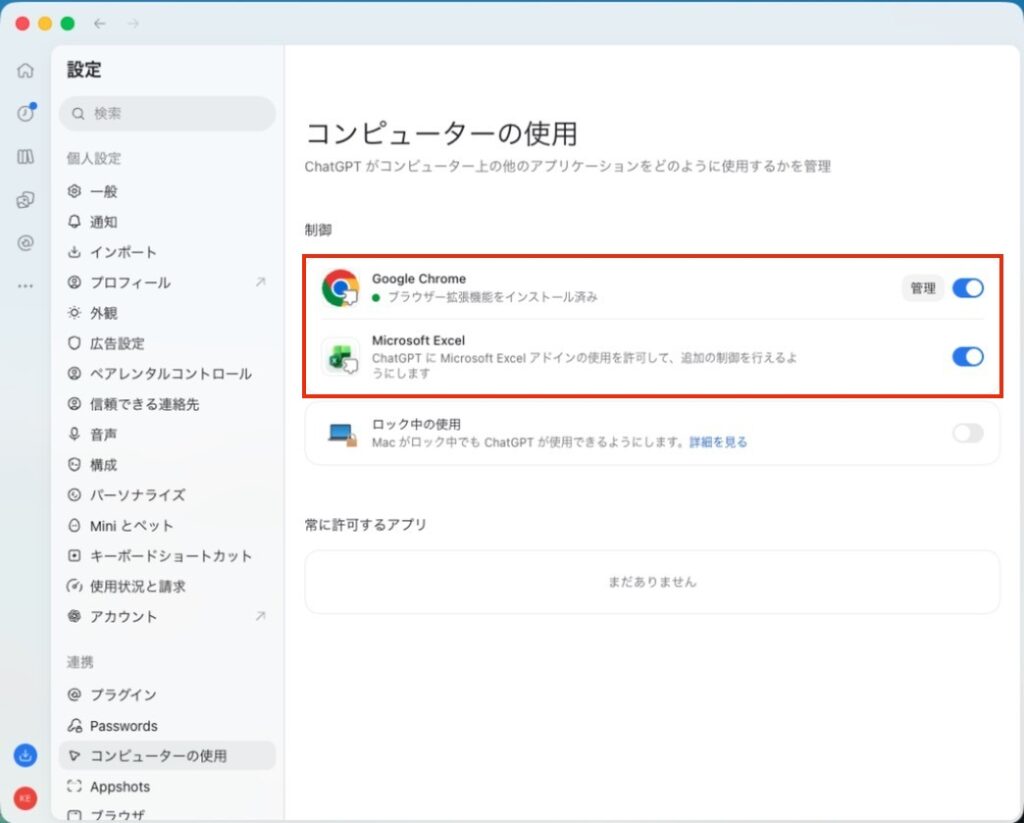Open プロフィール settings
Viewport: 1024px width, 823px height.
(x=167, y=282)
